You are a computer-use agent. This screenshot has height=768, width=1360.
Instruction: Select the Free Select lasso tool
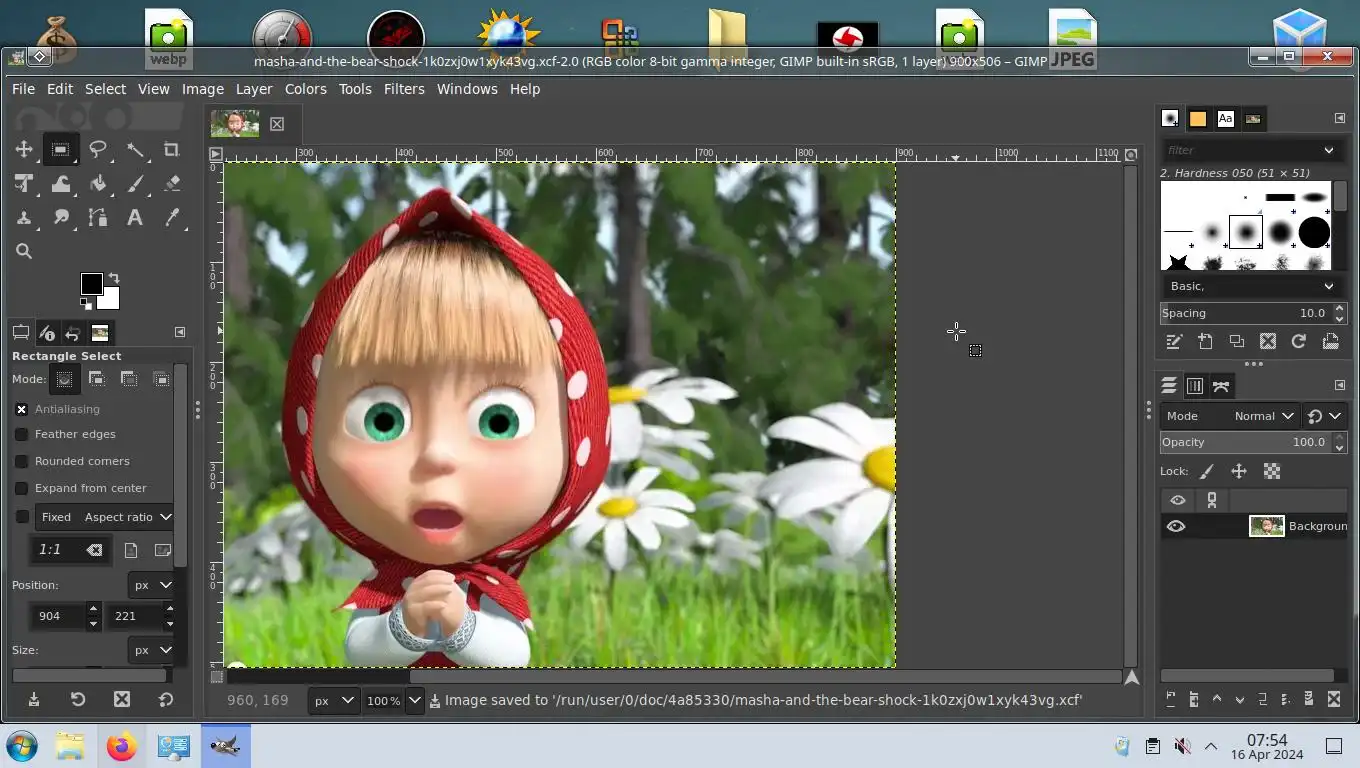(x=98, y=150)
